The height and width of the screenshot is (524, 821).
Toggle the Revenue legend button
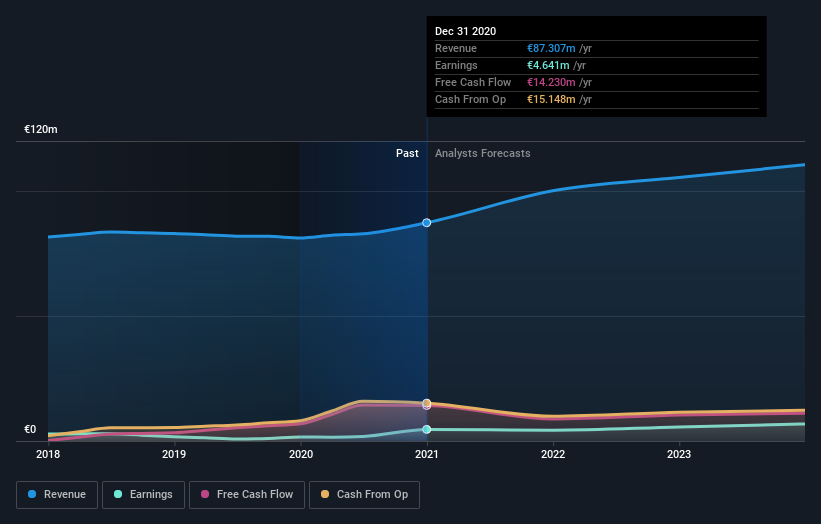tap(57, 495)
